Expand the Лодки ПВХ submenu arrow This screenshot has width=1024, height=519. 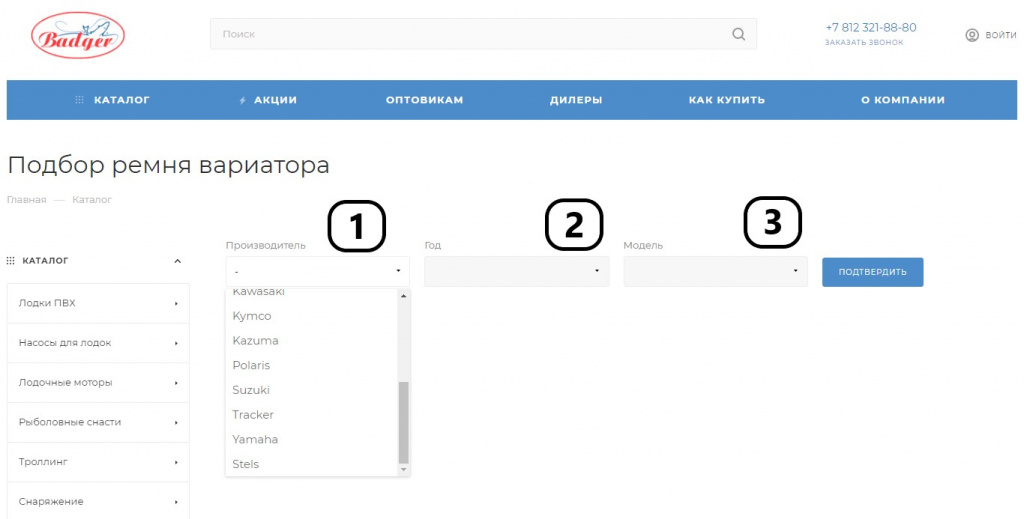pyautogui.click(x=176, y=303)
